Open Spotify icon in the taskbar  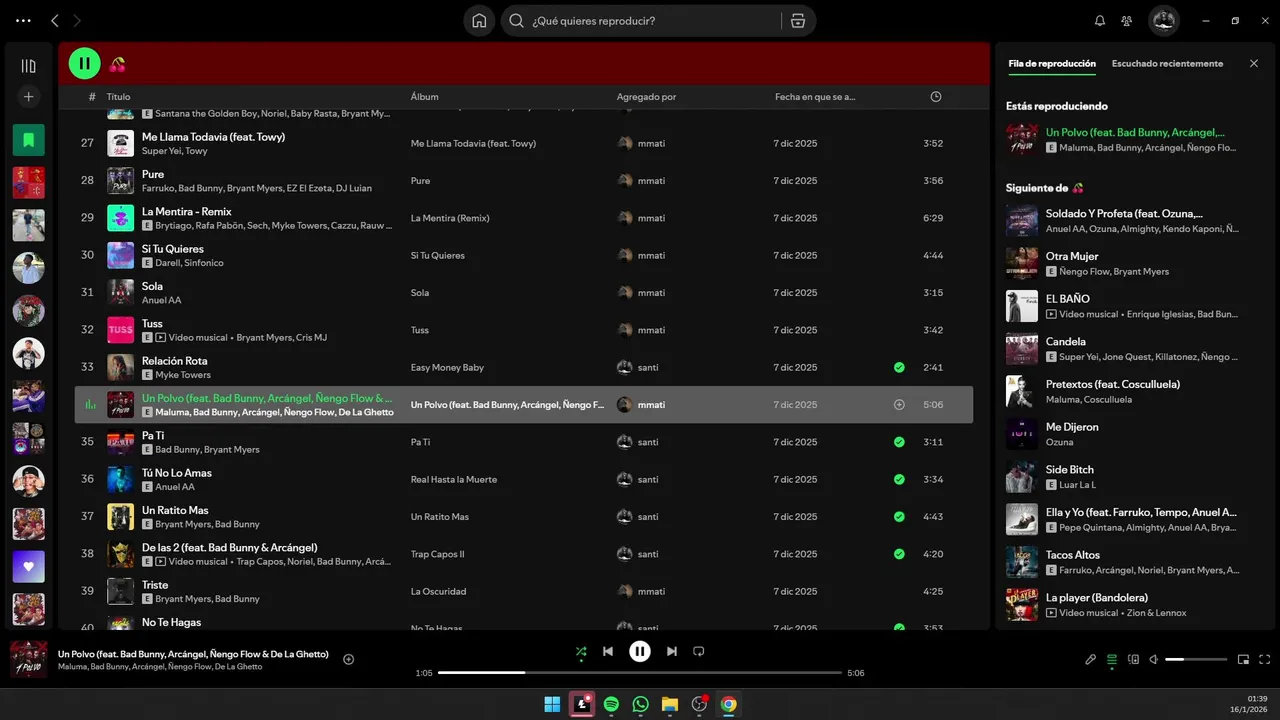(611, 704)
